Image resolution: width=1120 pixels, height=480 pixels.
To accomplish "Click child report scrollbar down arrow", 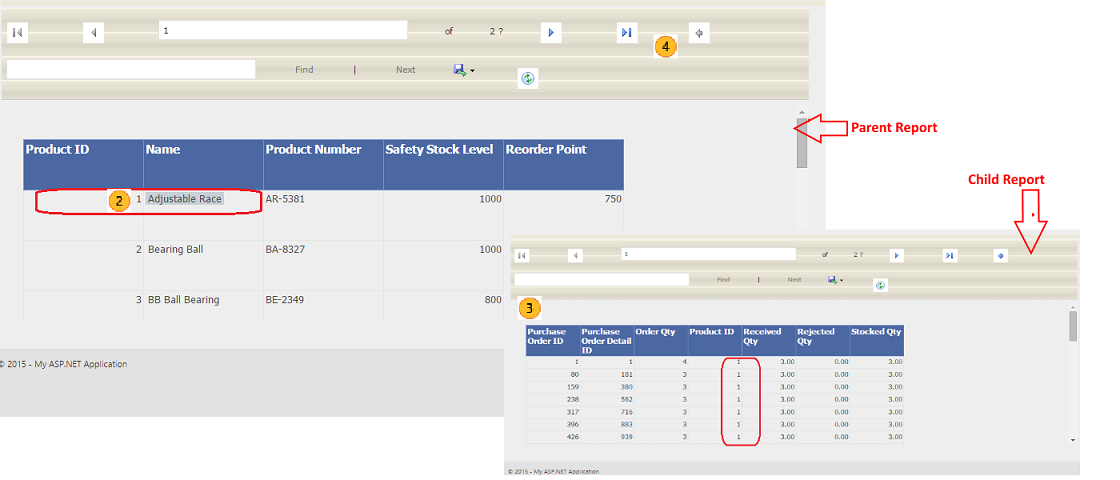I will point(1073,439).
